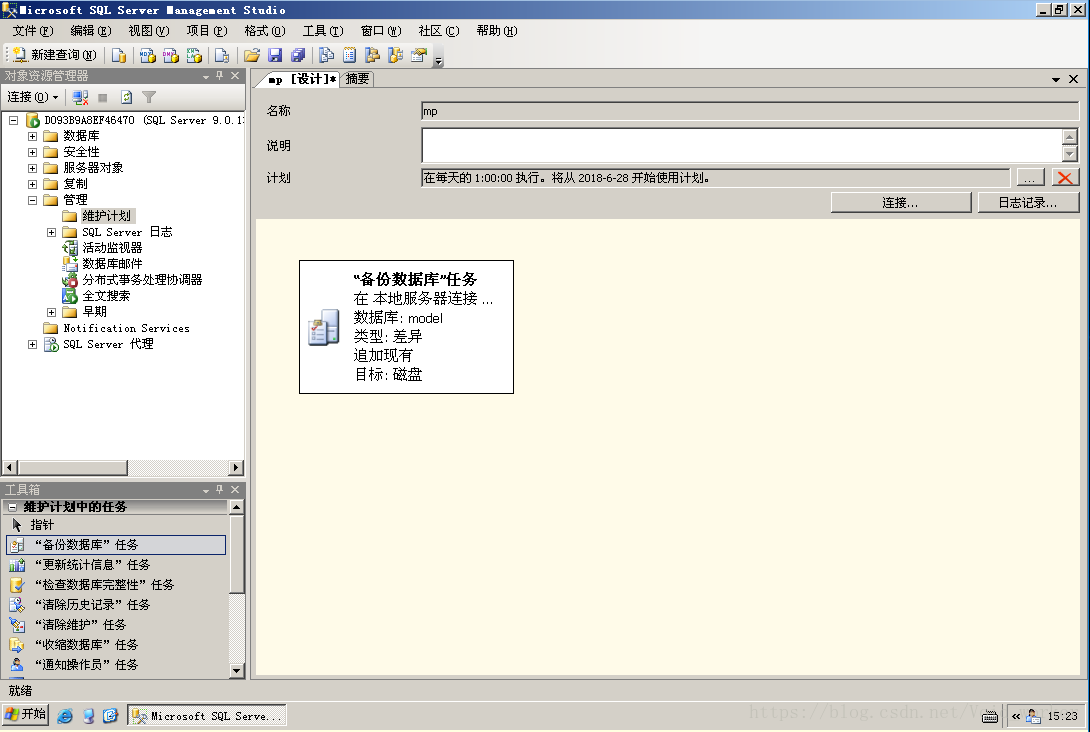
Task: Click the 连接... button
Action: pos(900,202)
